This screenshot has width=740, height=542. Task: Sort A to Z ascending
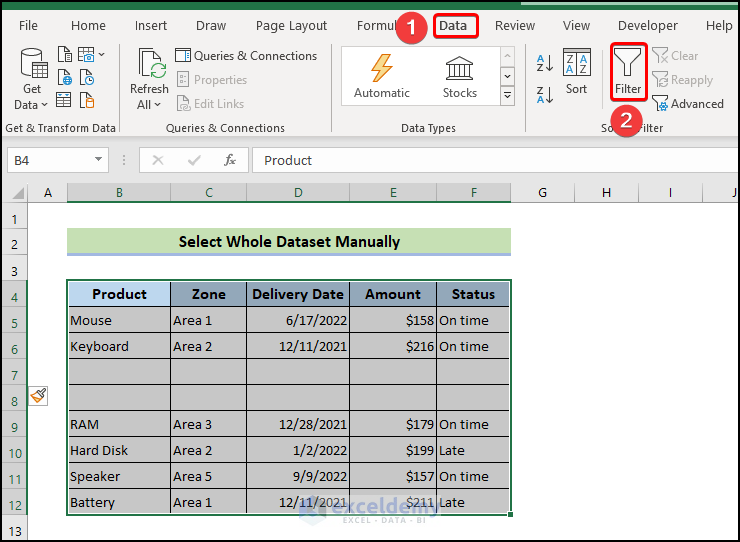(545, 64)
